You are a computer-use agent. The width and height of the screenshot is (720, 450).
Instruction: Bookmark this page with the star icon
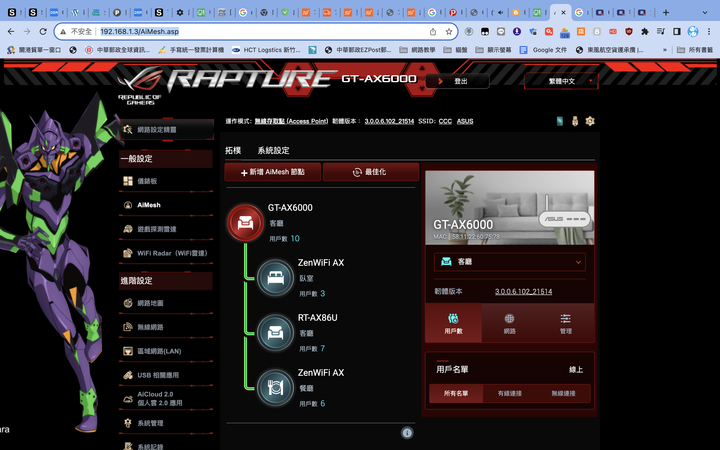(x=449, y=32)
